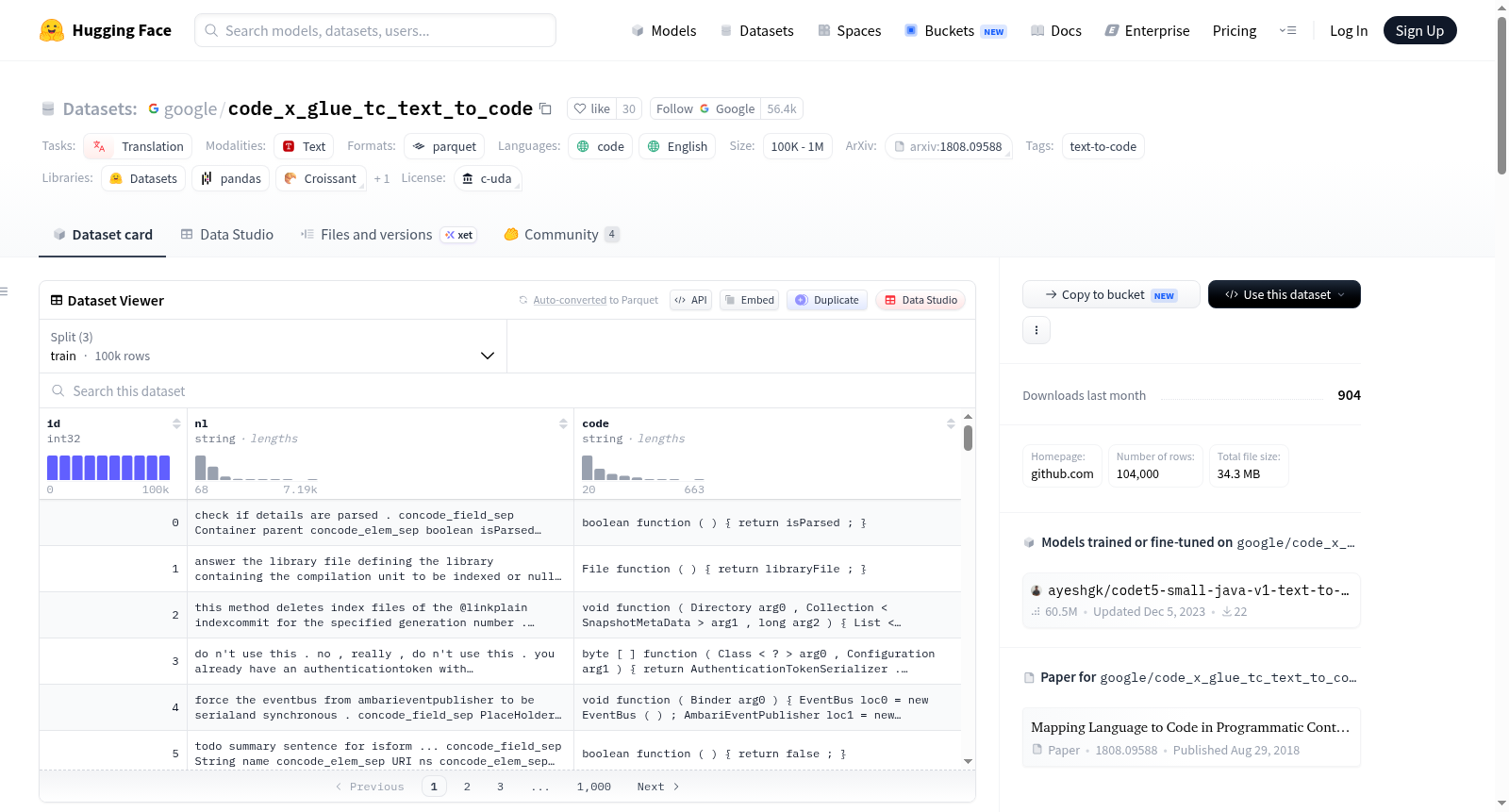Duplicate the dataset viewer
Screen dimensions: 1509x812
pyautogui.click(x=826, y=300)
